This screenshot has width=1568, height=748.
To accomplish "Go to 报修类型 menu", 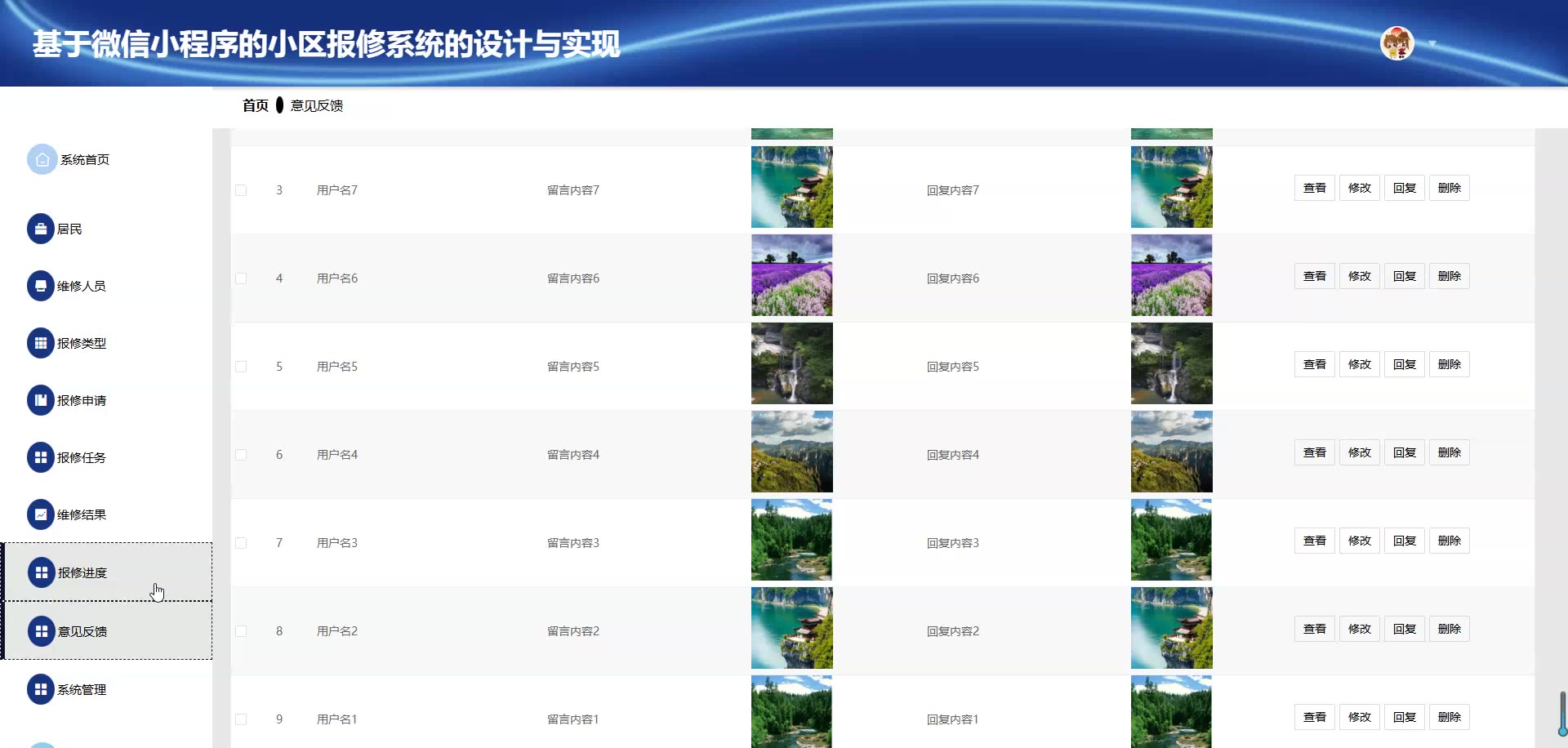I will 82,343.
